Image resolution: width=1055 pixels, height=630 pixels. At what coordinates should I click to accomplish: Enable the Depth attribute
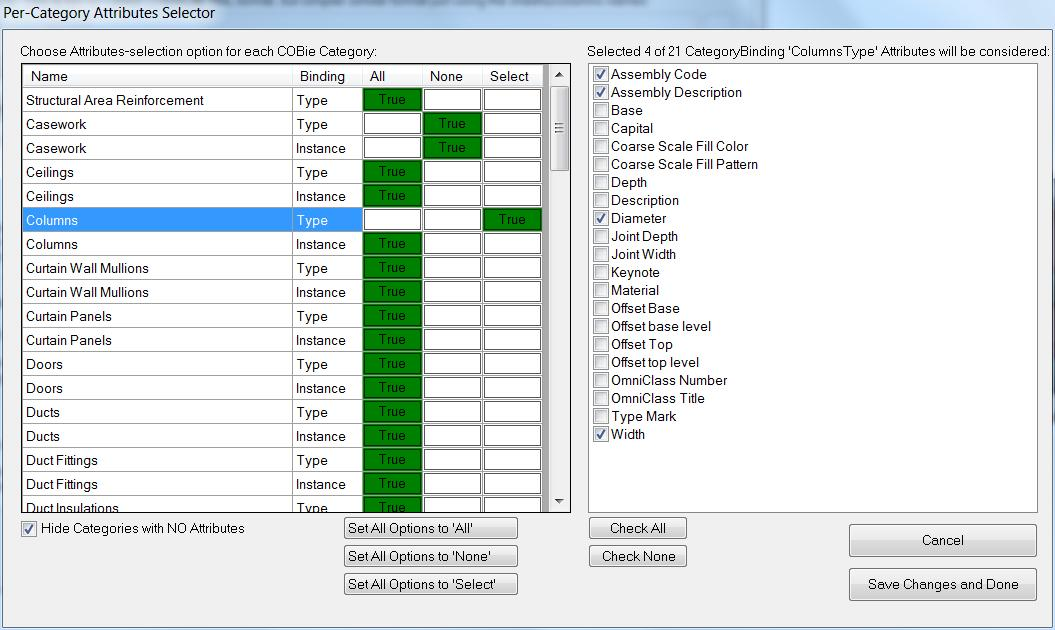tap(601, 182)
